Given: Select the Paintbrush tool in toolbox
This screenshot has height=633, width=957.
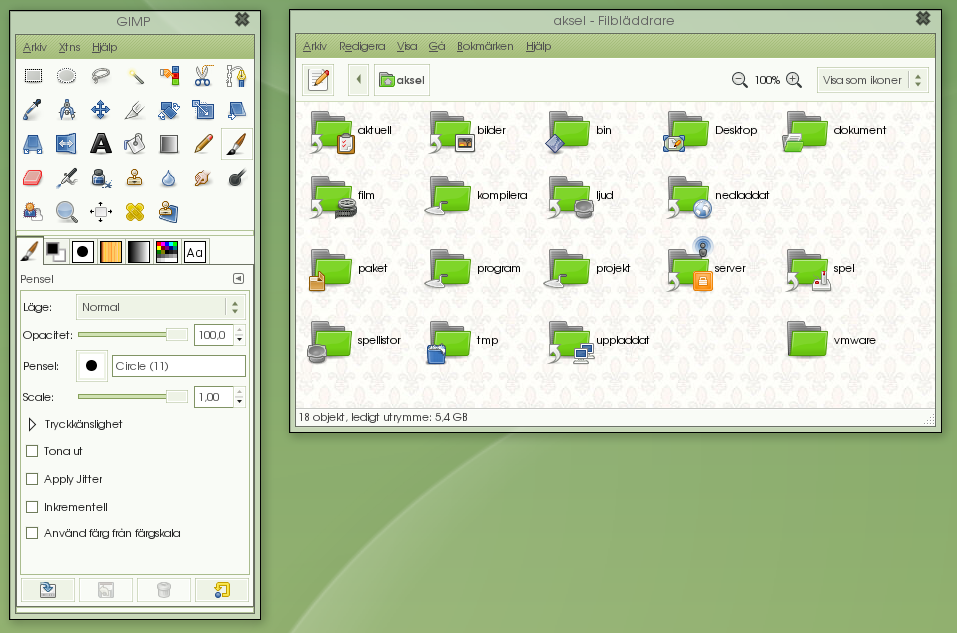Looking at the screenshot, I should click(x=236, y=144).
